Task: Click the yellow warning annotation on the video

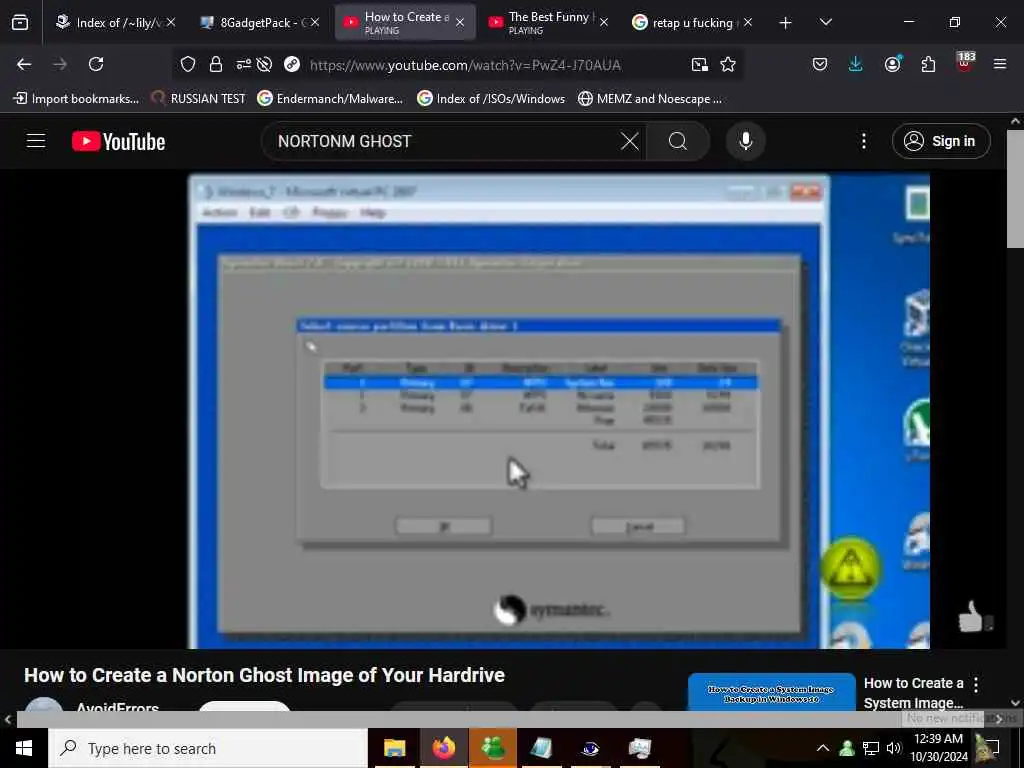Action: pos(850,568)
